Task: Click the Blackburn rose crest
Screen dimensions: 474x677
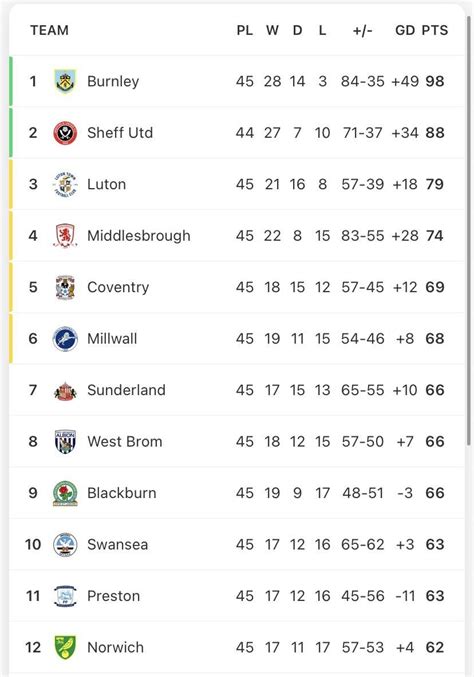Action: pyautogui.click(x=65, y=493)
